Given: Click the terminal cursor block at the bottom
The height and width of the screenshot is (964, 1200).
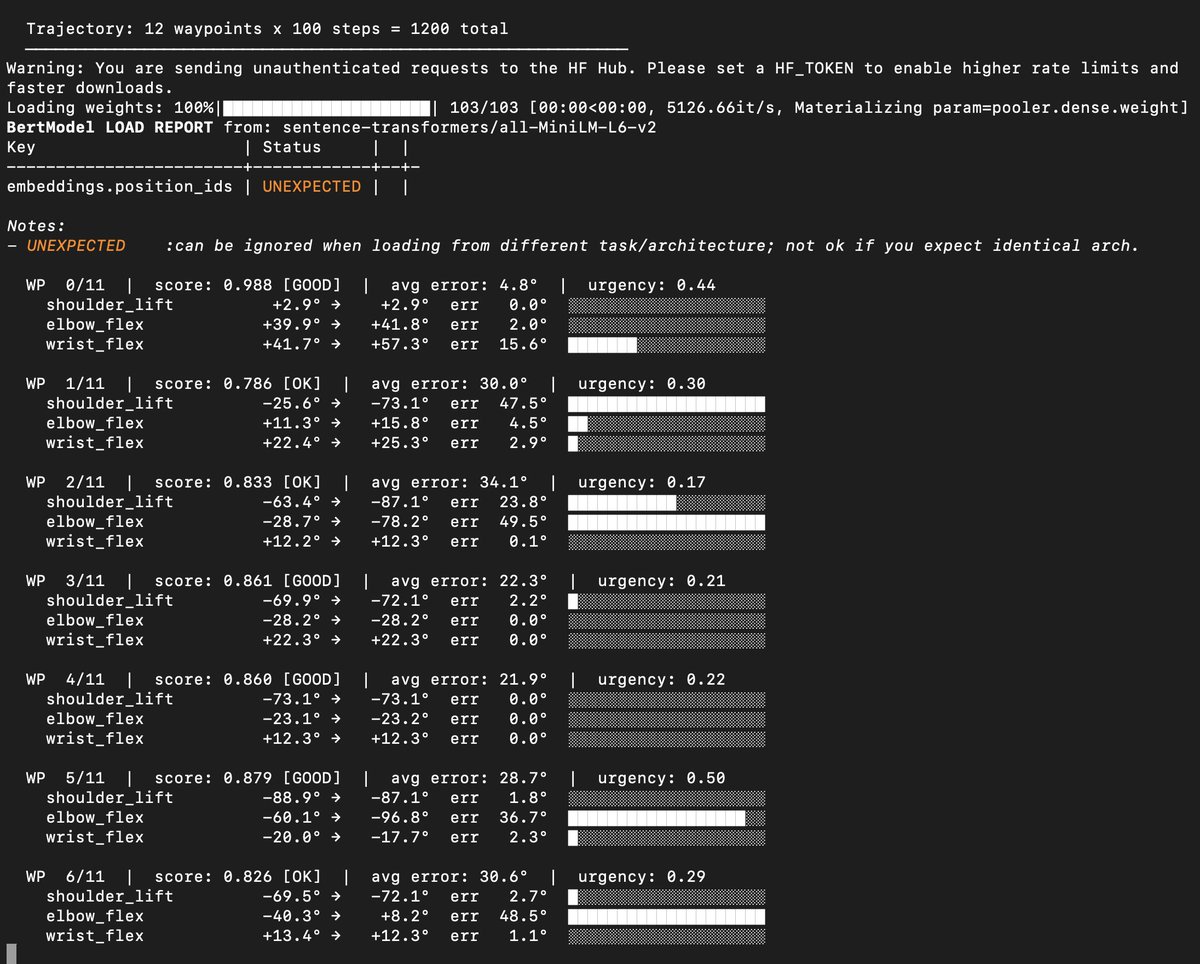Looking at the screenshot, I should pos(12,953).
